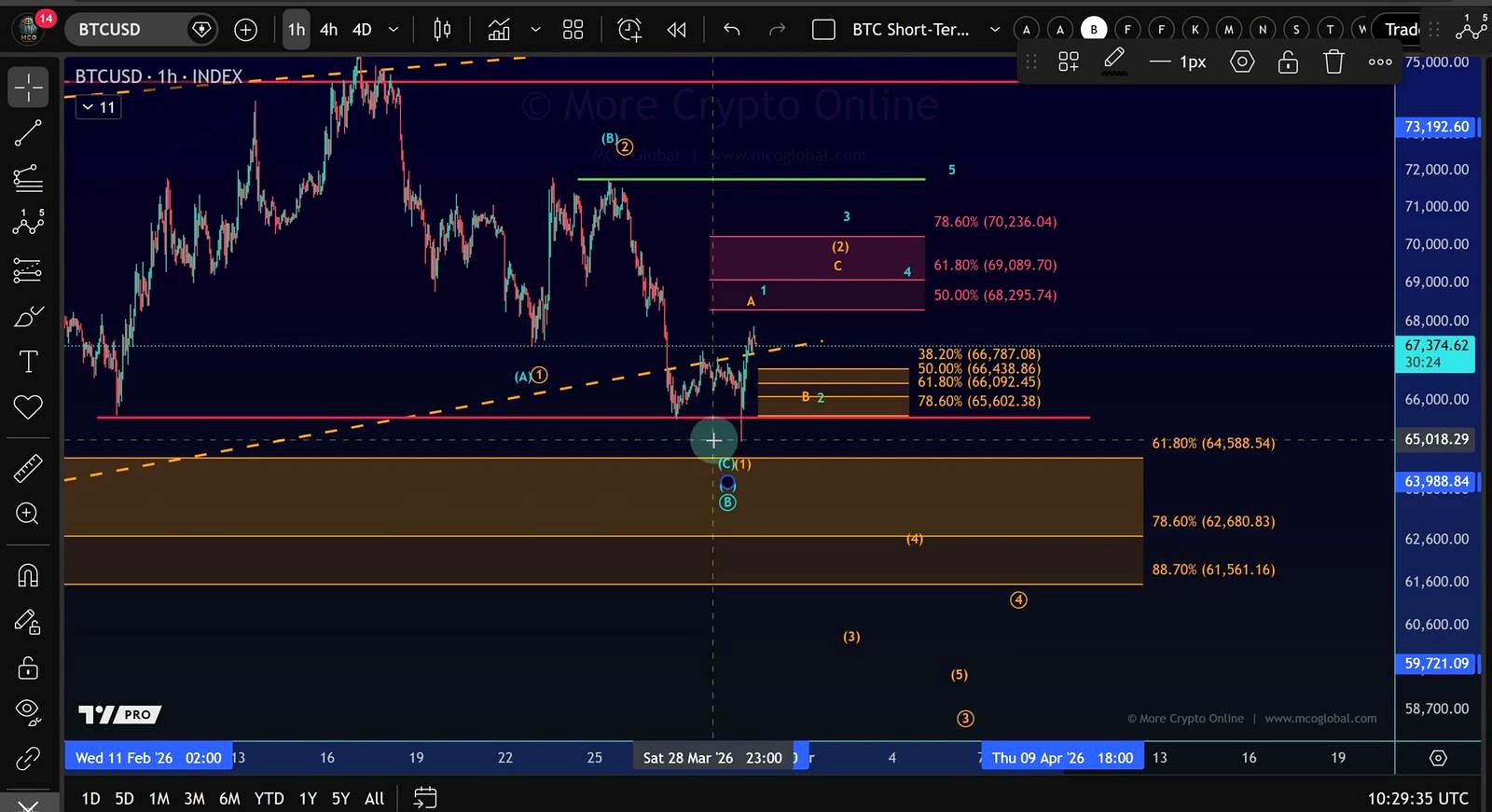This screenshot has height=812, width=1492.
Task: Switch to the 4h timeframe
Action: 329,30
